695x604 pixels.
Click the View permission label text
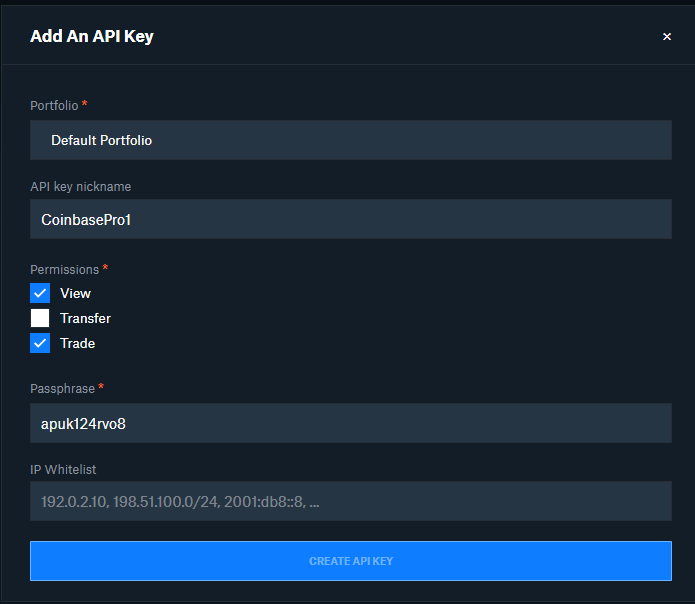click(75, 293)
